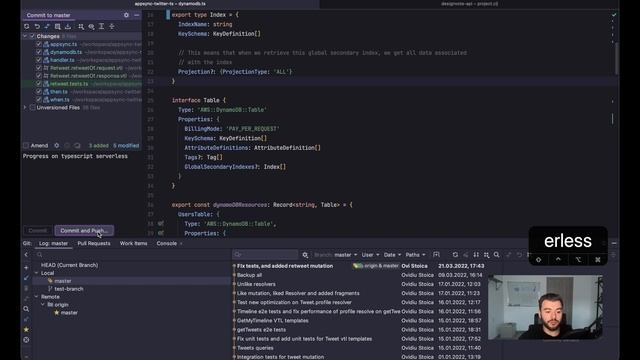This screenshot has height=360, width=640.
Task: Click the Show Diff icon in Commit toolbar
Action: [x=47, y=27]
